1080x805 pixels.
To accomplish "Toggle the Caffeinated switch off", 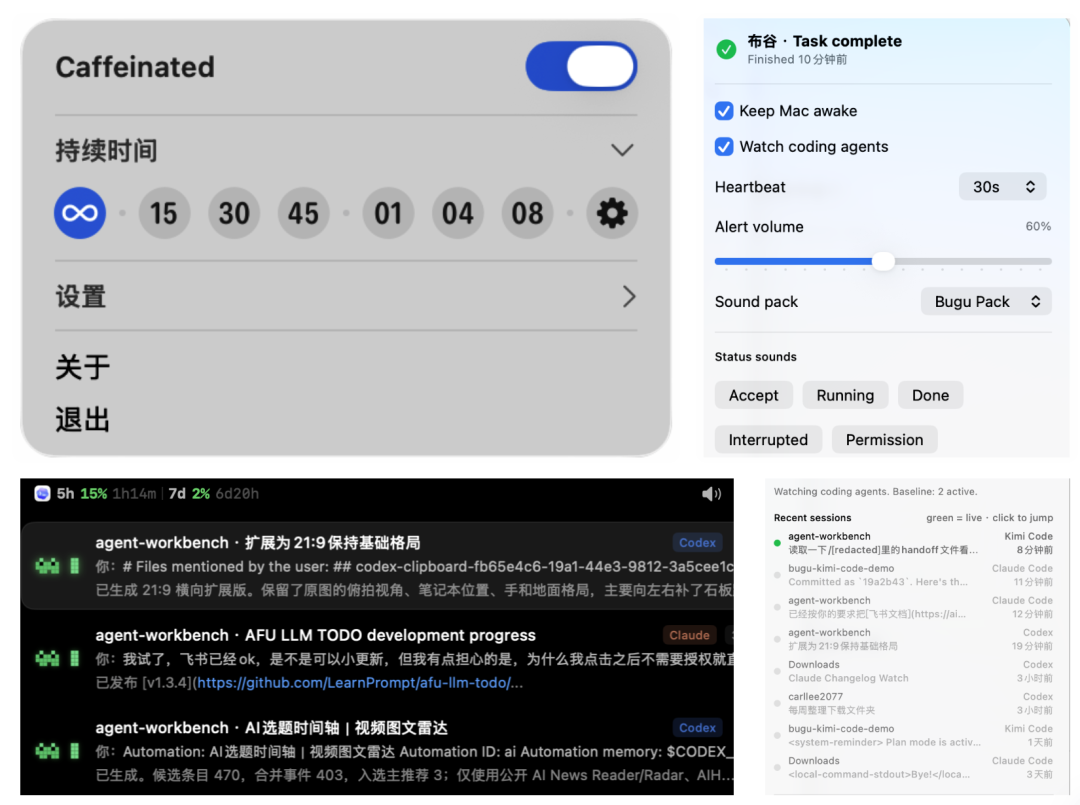I will pyautogui.click(x=581, y=66).
